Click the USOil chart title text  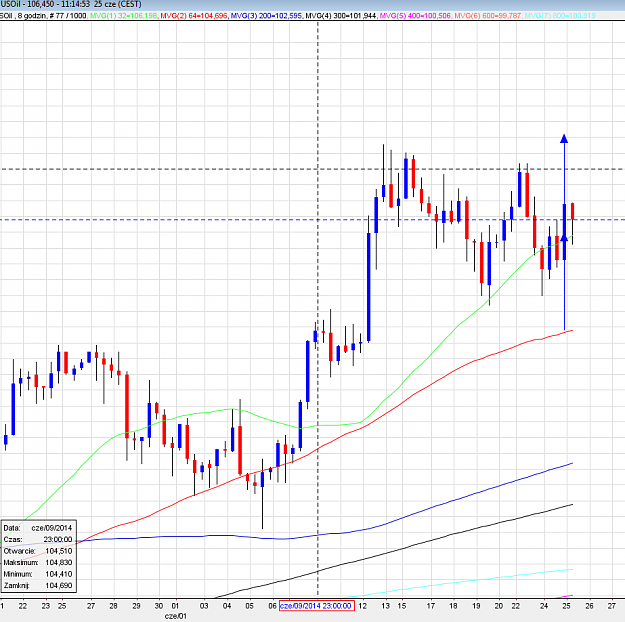(x=71, y=4)
